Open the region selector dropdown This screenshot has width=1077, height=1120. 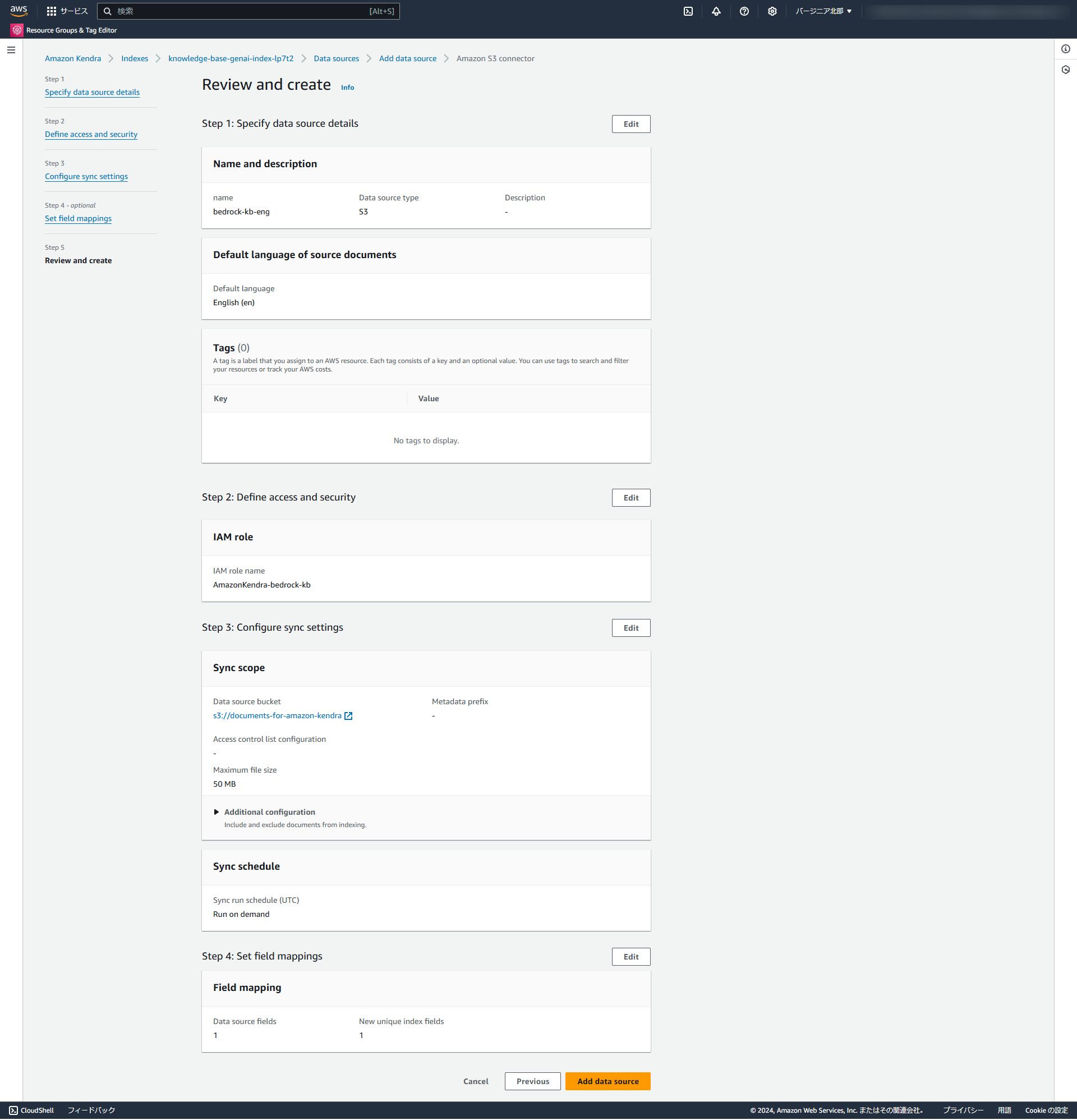coord(823,11)
